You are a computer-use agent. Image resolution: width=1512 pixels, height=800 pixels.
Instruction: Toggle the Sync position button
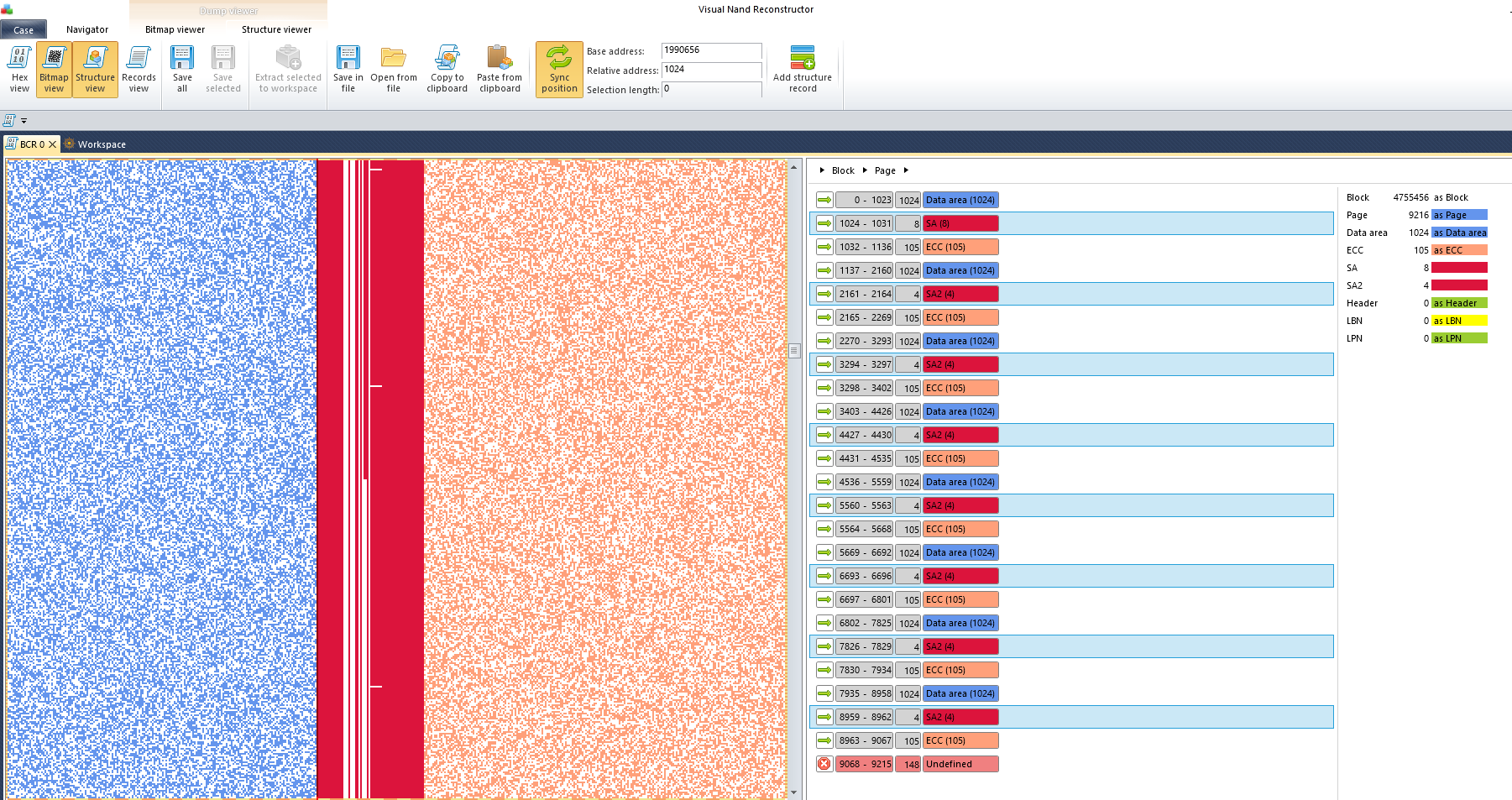pyautogui.click(x=559, y=69)
